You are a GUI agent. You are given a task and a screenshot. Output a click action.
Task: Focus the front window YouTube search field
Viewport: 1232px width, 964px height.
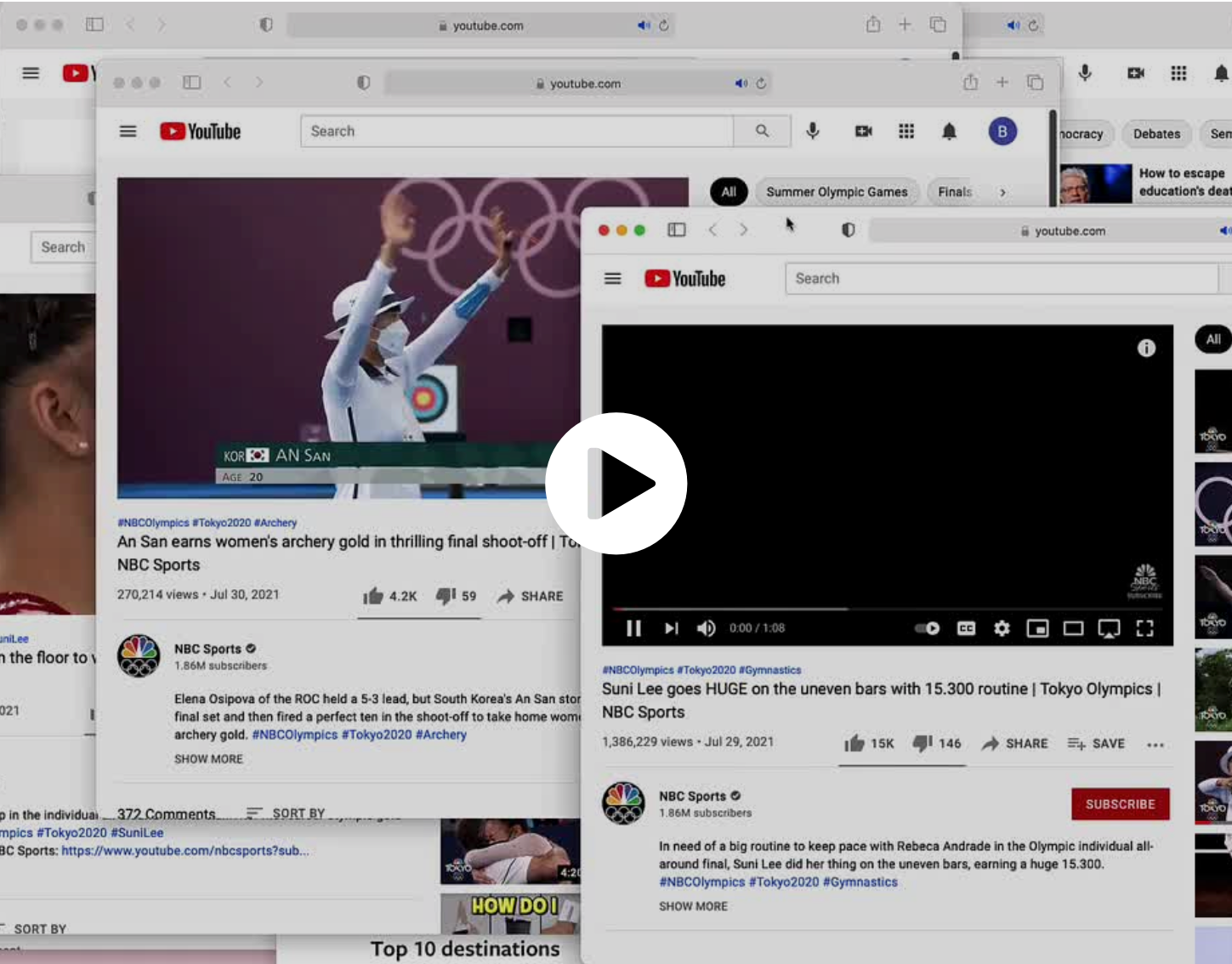[x=1002, y=279]
